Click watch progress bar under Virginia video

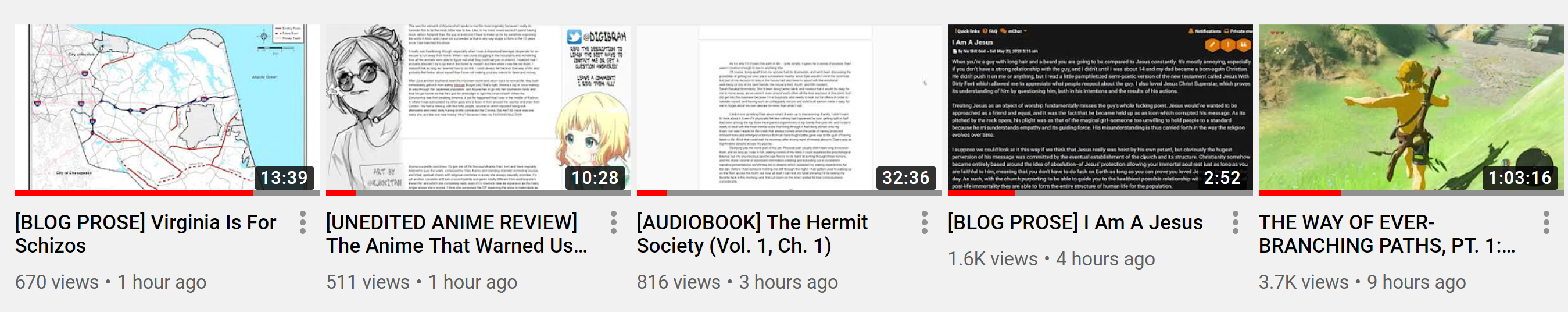[x=167, y=193]
